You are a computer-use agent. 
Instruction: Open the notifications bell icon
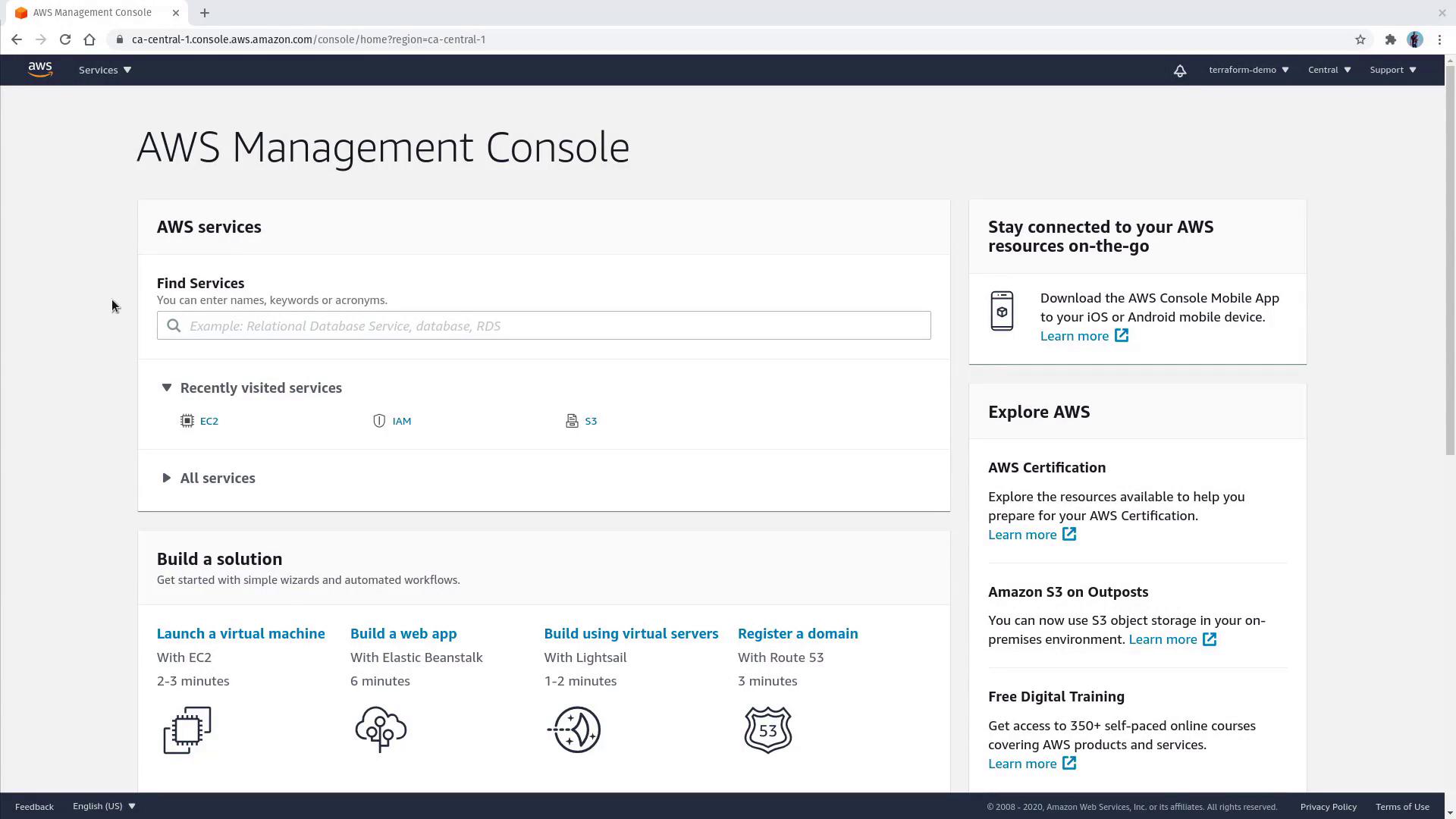(x=1180, y=71)
